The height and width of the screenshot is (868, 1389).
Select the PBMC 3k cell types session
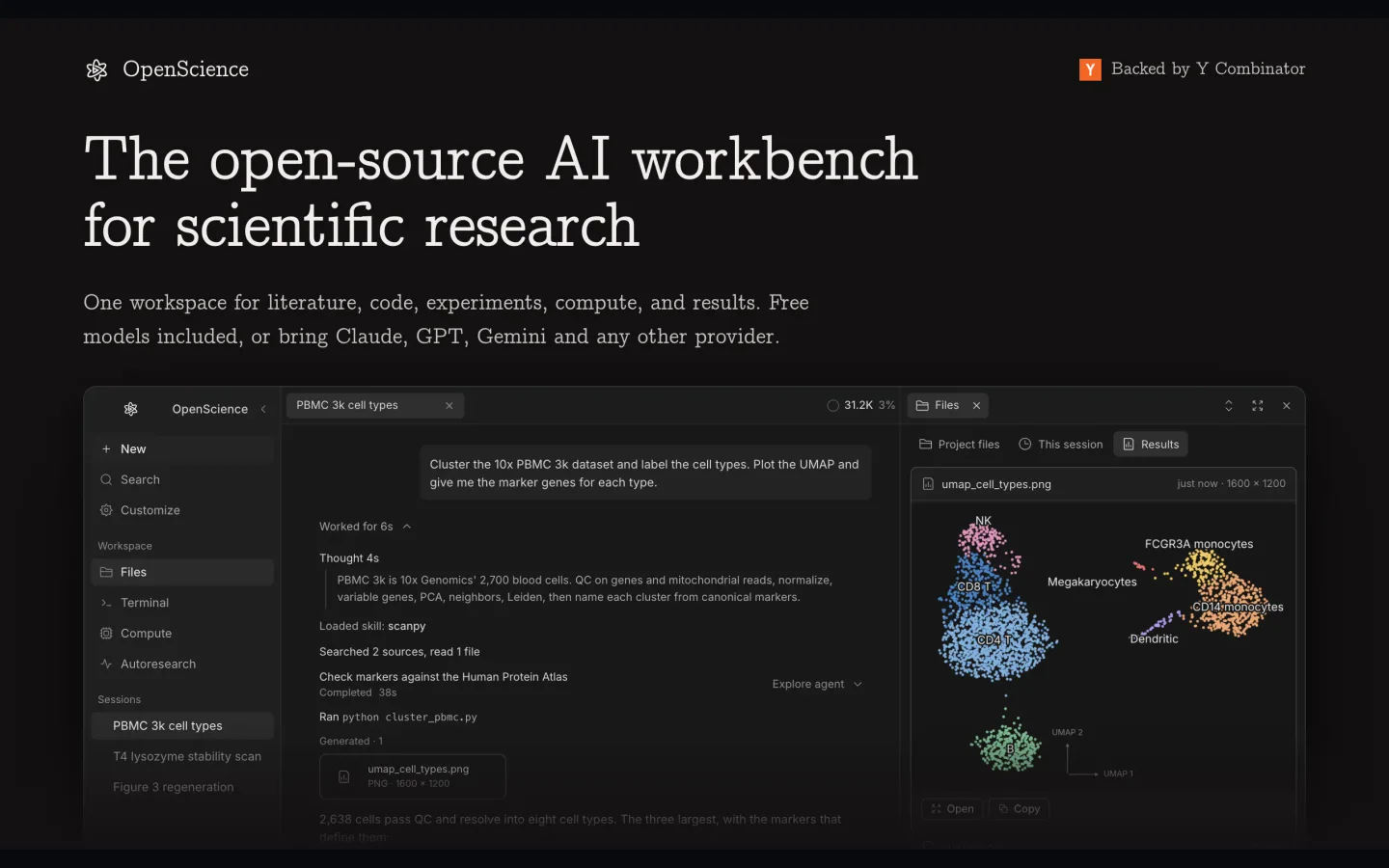182,726
